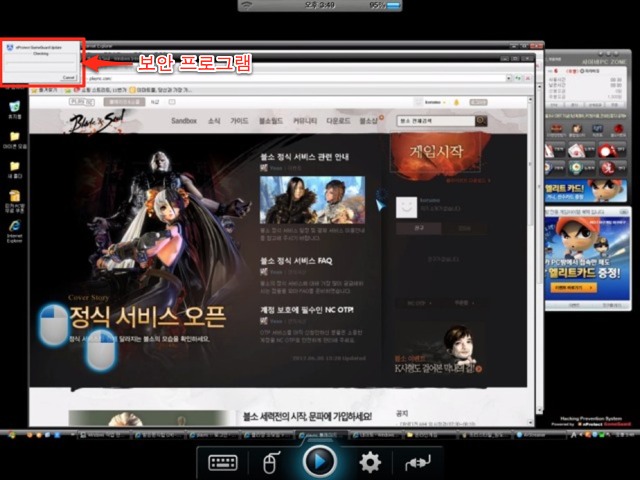Click the magnifier search button on site
Image resolution: width=640 pixels, height=480 pixels.
click(x=481, y=121)
